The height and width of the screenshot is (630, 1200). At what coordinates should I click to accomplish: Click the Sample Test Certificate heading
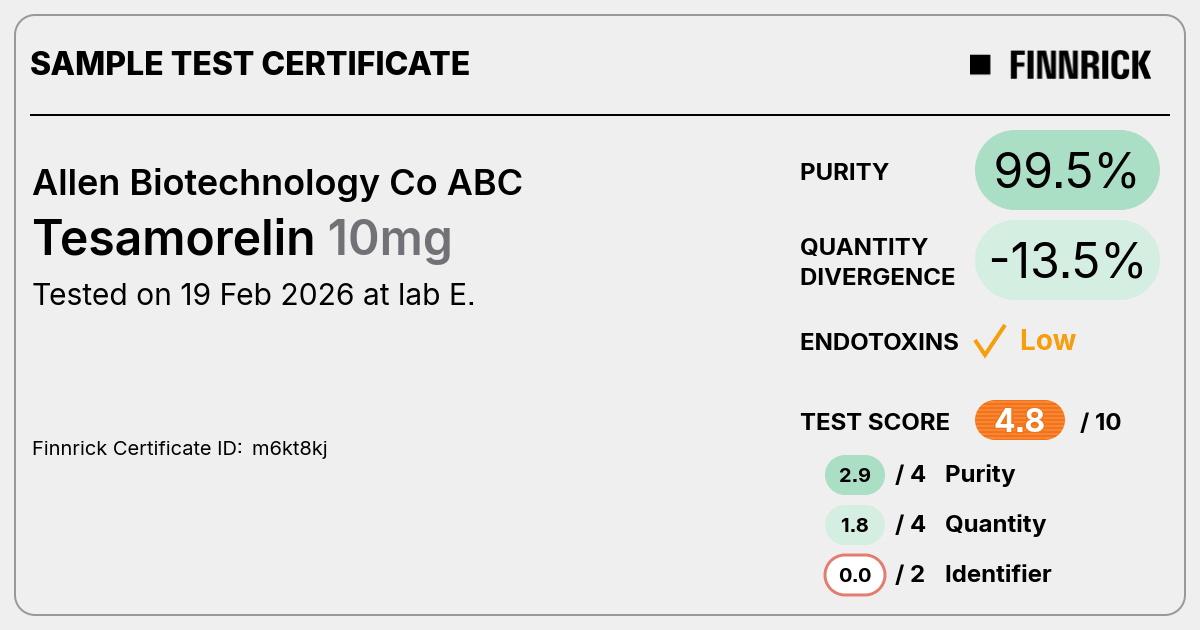point(250,64)
